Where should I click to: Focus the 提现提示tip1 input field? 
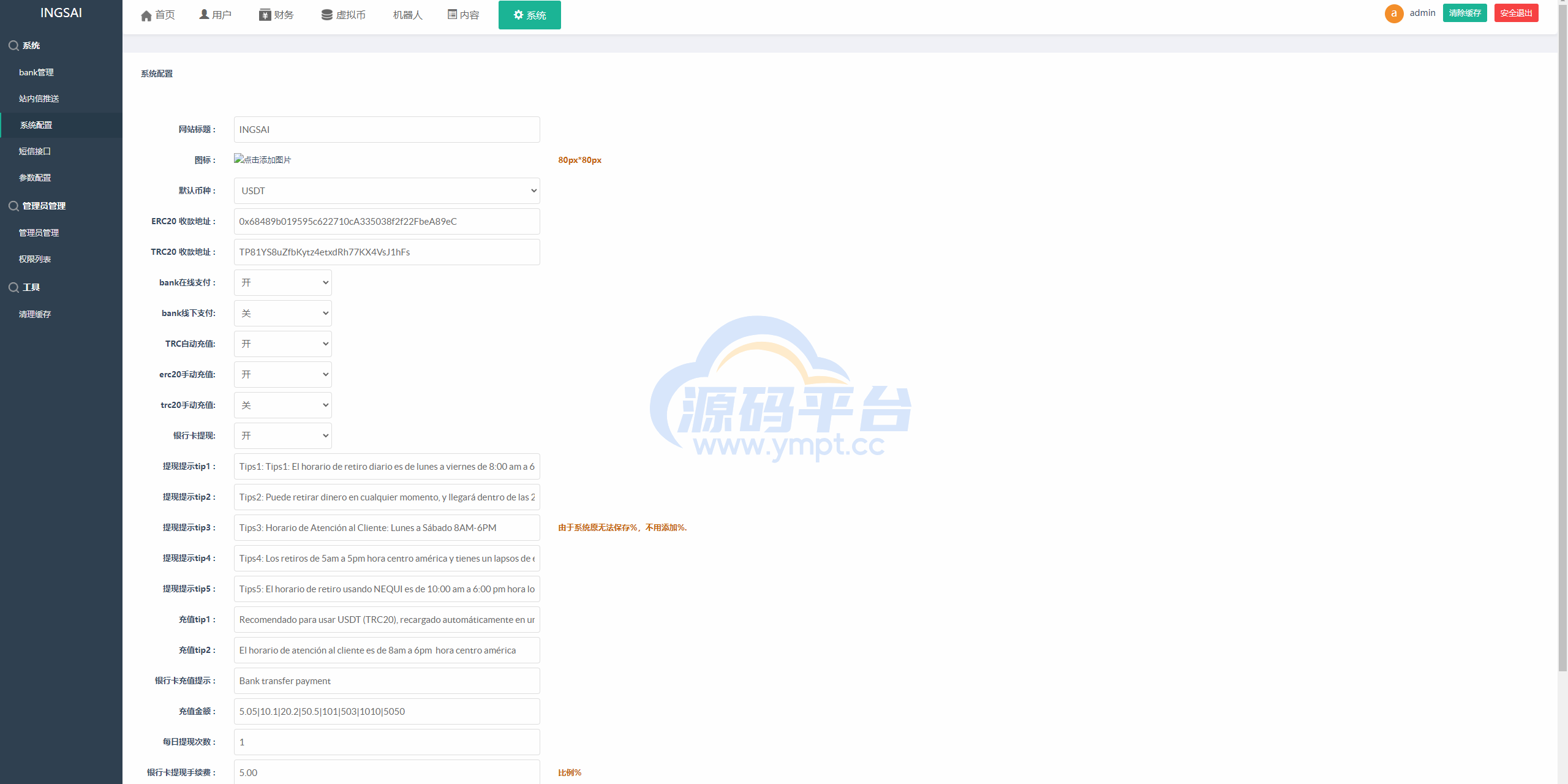[387, 466]
